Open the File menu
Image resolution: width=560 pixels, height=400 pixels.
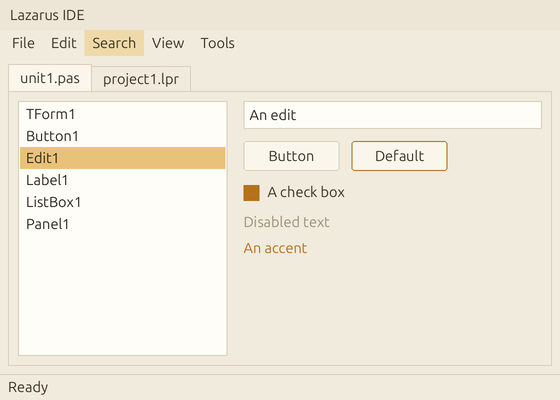23,43
